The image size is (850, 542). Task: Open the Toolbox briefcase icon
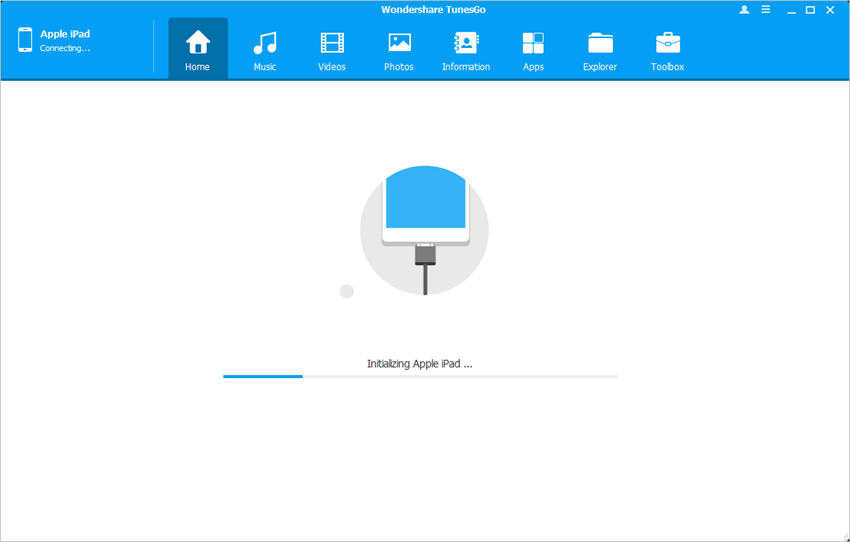click(667, 43)
